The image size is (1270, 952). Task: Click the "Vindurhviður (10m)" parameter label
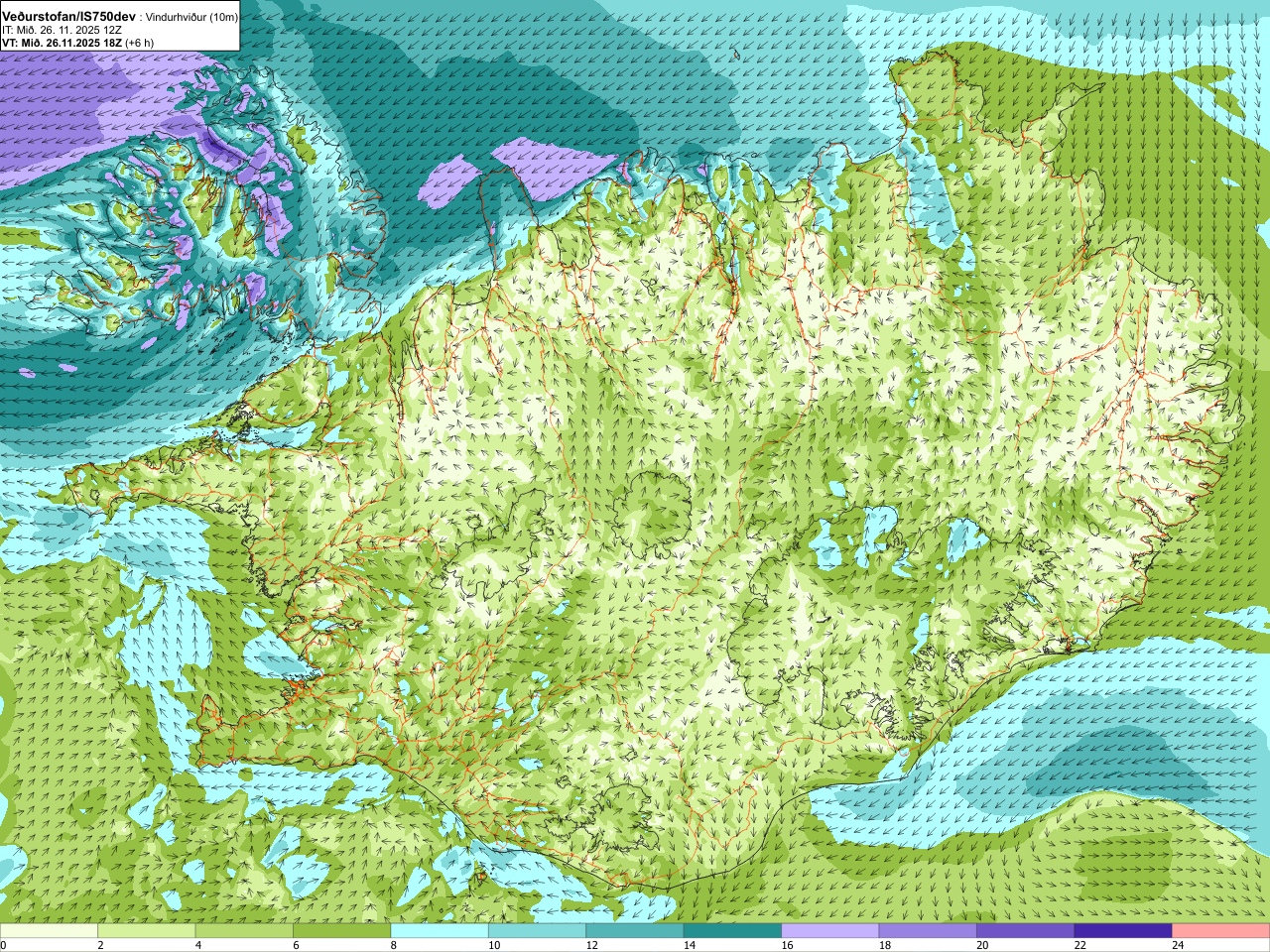click(x=191, y=18)
